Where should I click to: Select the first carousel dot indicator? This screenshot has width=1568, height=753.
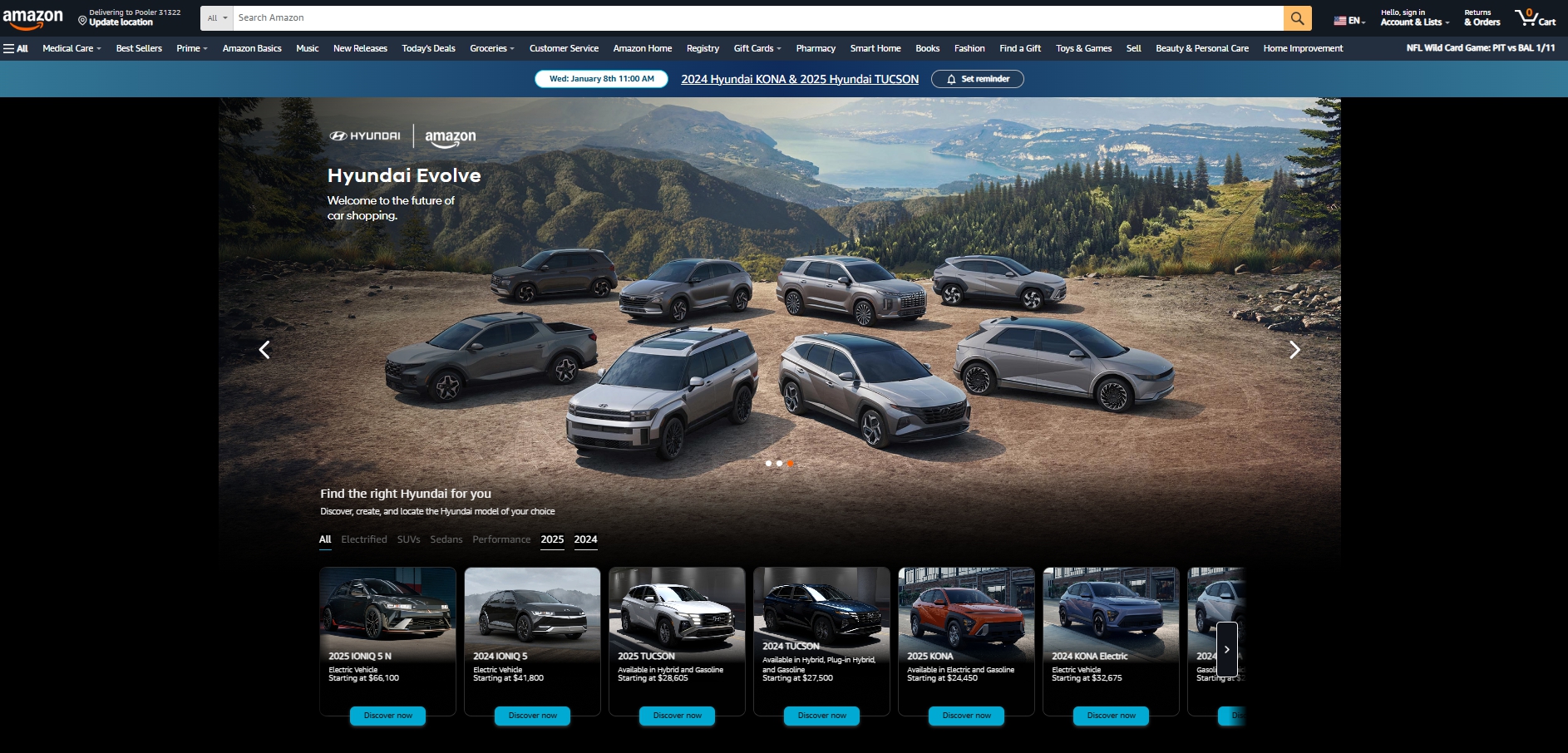tap(768, 463)
